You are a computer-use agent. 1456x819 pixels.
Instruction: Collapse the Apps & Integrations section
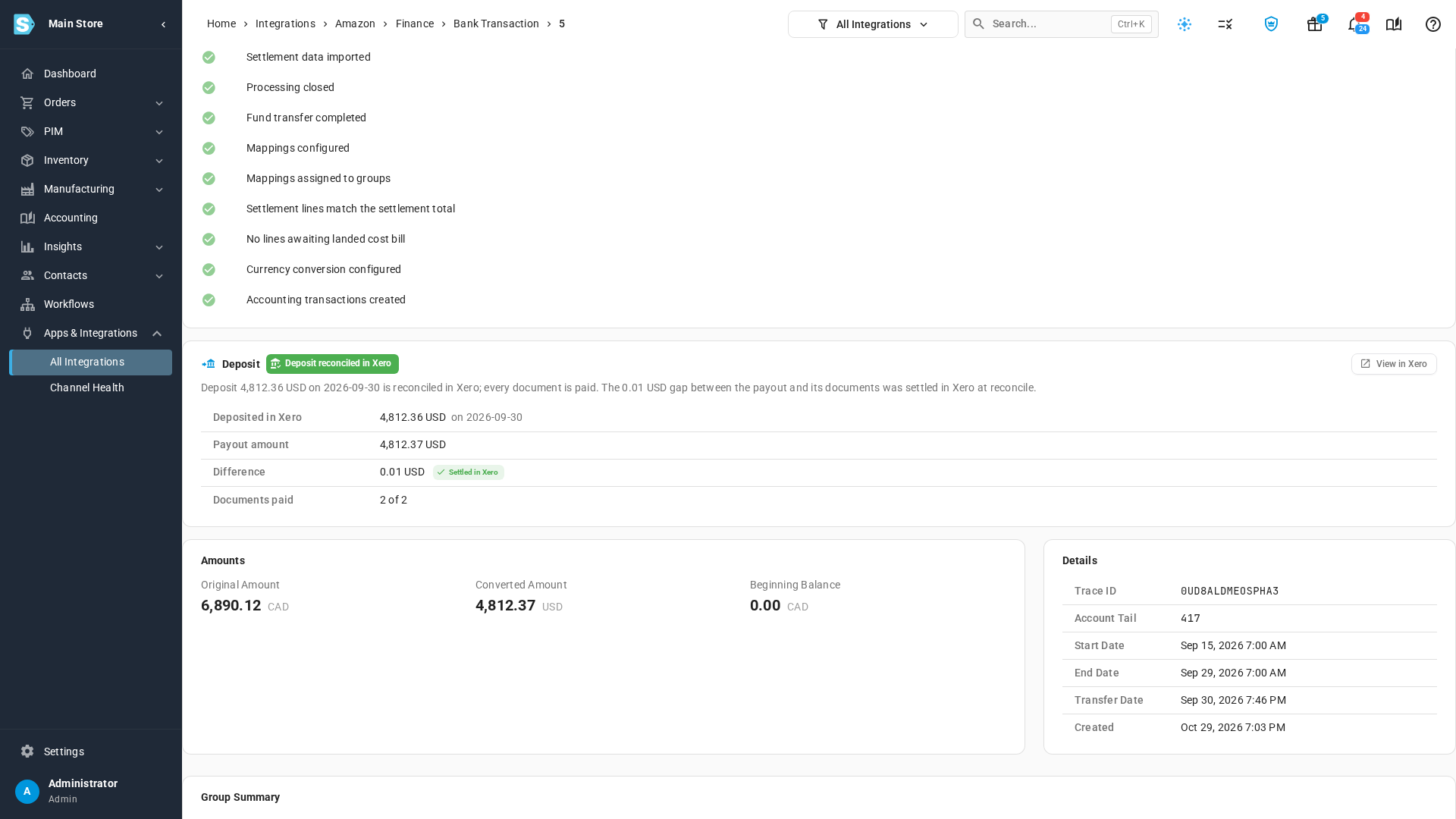[157, 334]
